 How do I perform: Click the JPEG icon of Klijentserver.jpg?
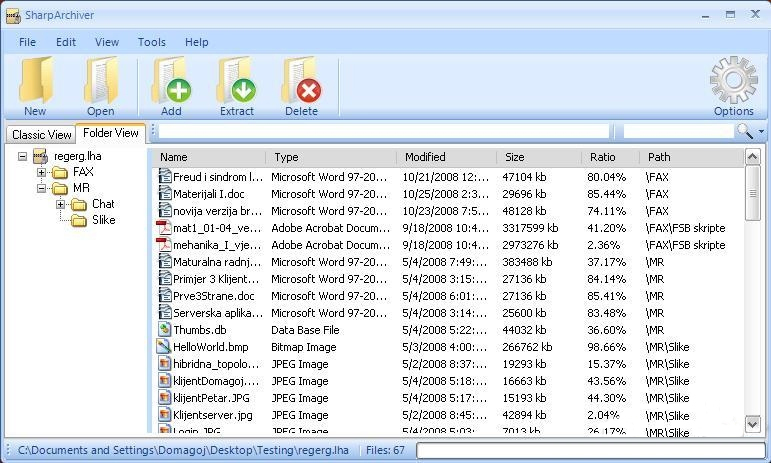[165, 415]
